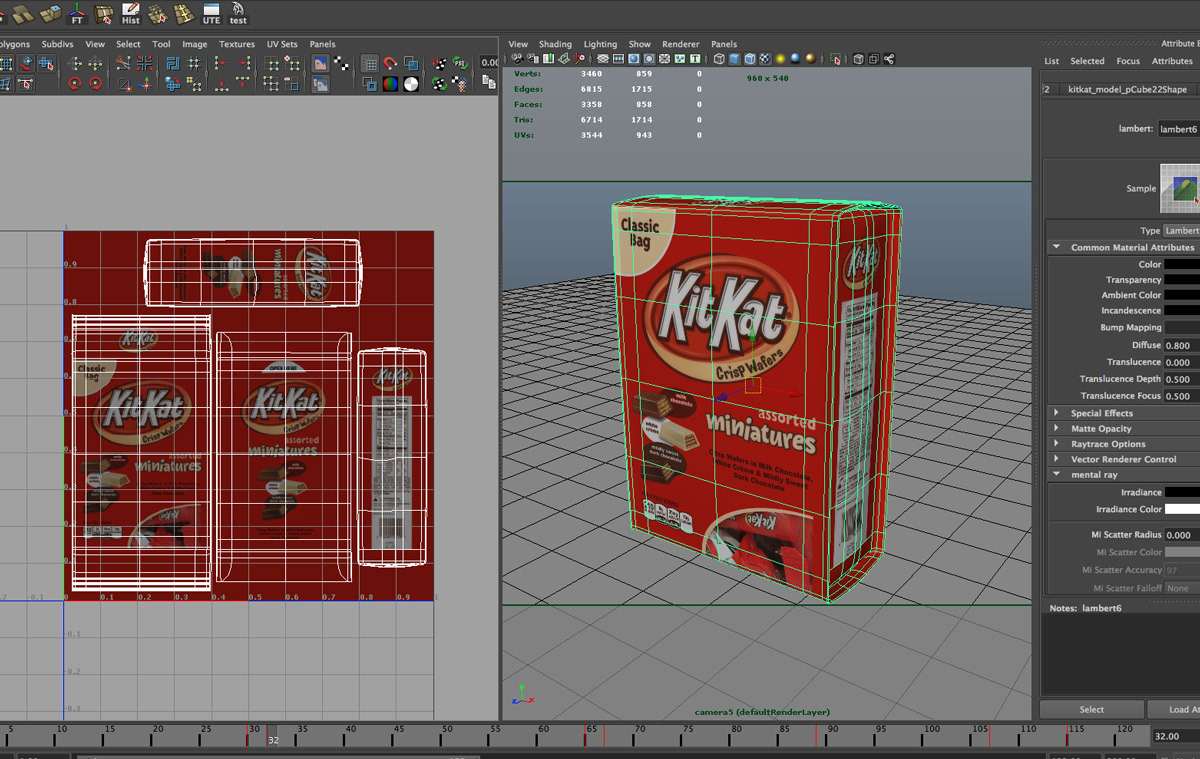The height and width of the screenshot is (759, 1200).
Task: Click the Hist shelf button
Action: [131, 13]
